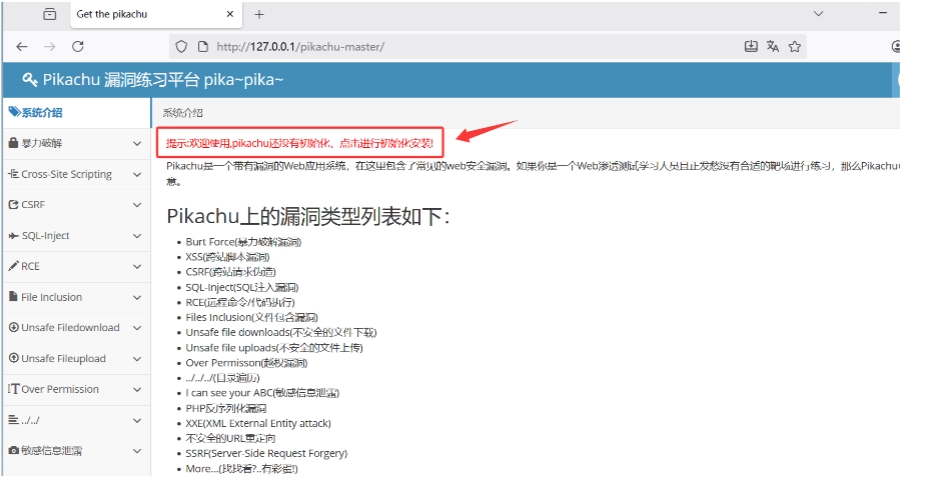Click the Over Permission text-height icon
926x483 pixels.
pyautogui.click(x=14, y=389)
